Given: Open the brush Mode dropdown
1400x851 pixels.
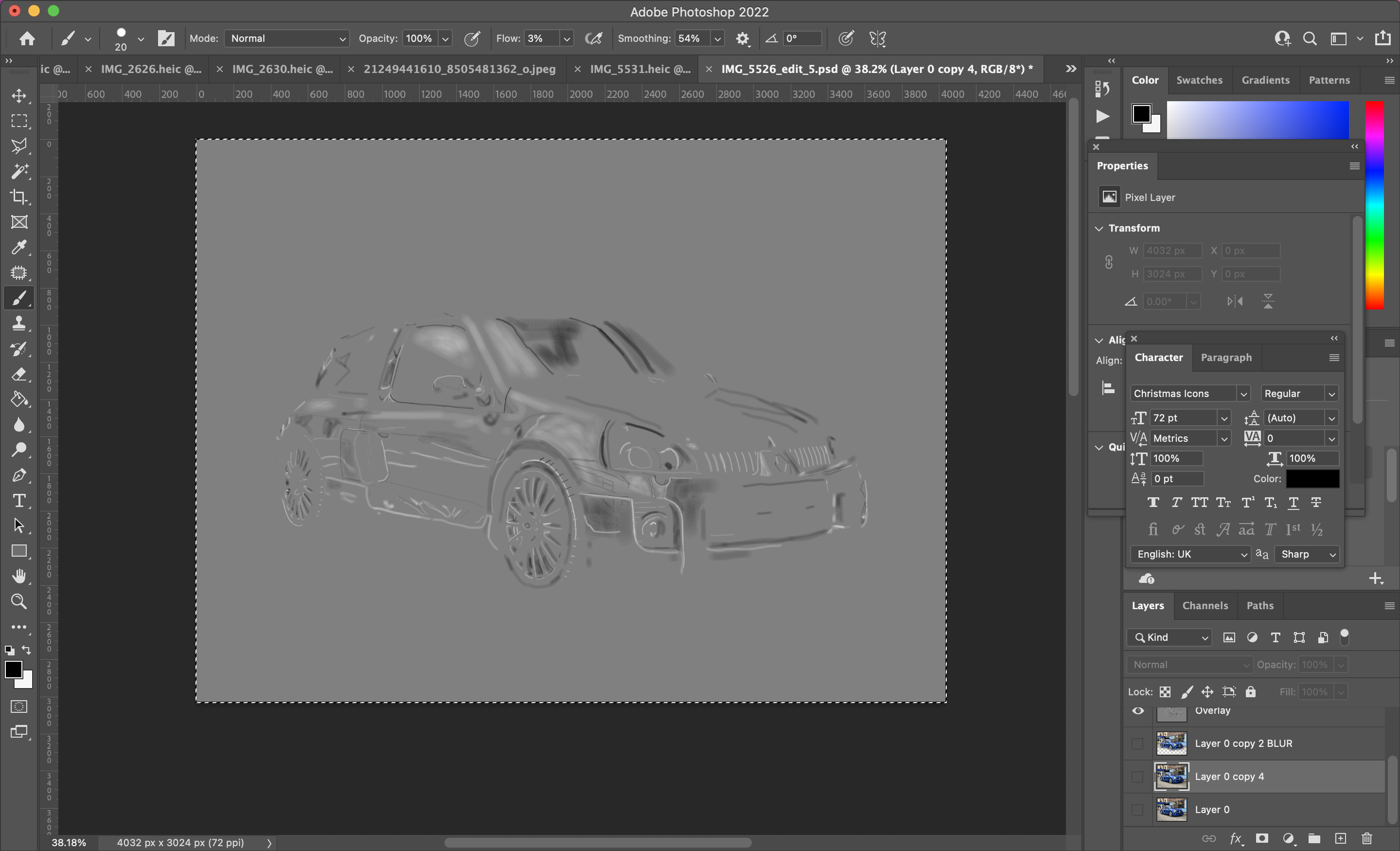Looking at the screenshot, I should tap(287, 38).
